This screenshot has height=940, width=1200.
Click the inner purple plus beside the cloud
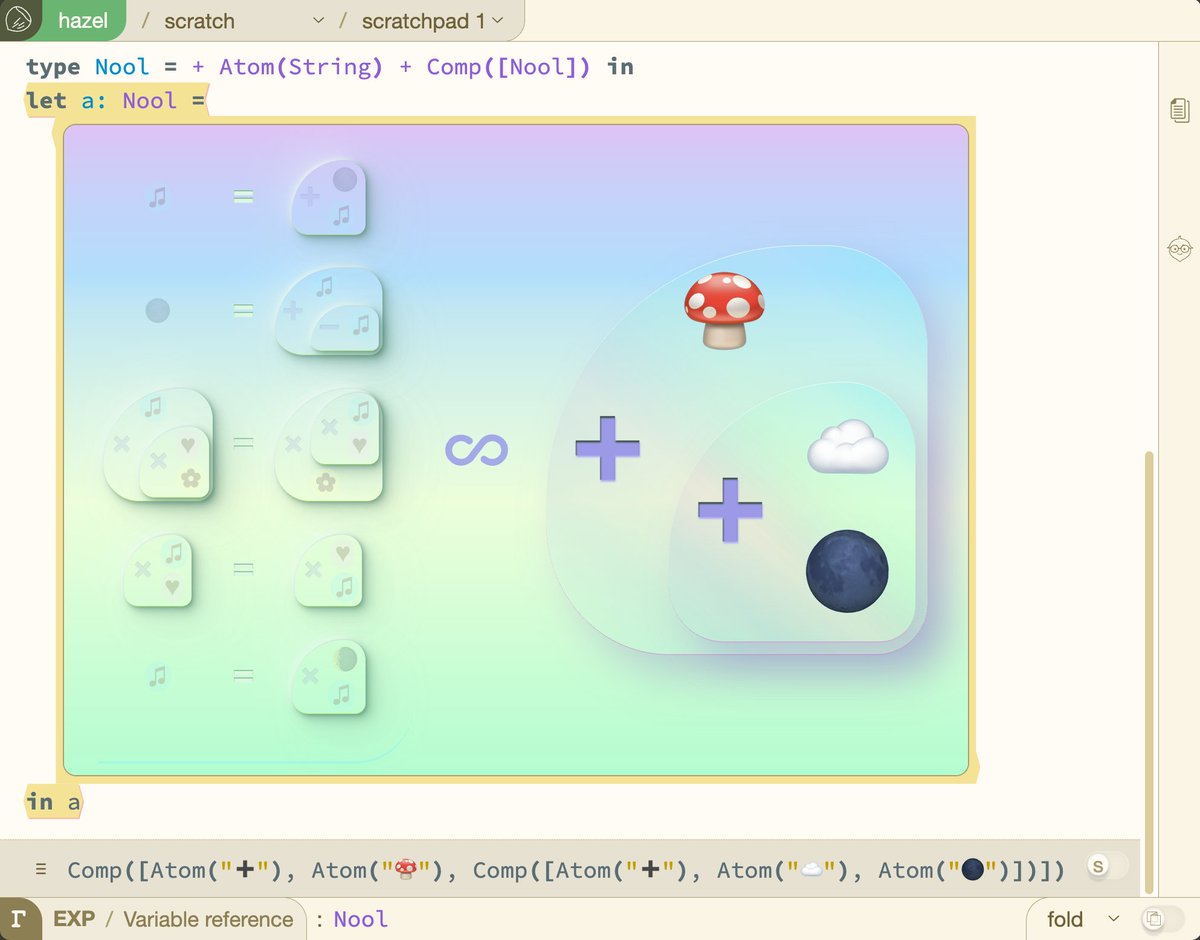[x=730, y=510]
